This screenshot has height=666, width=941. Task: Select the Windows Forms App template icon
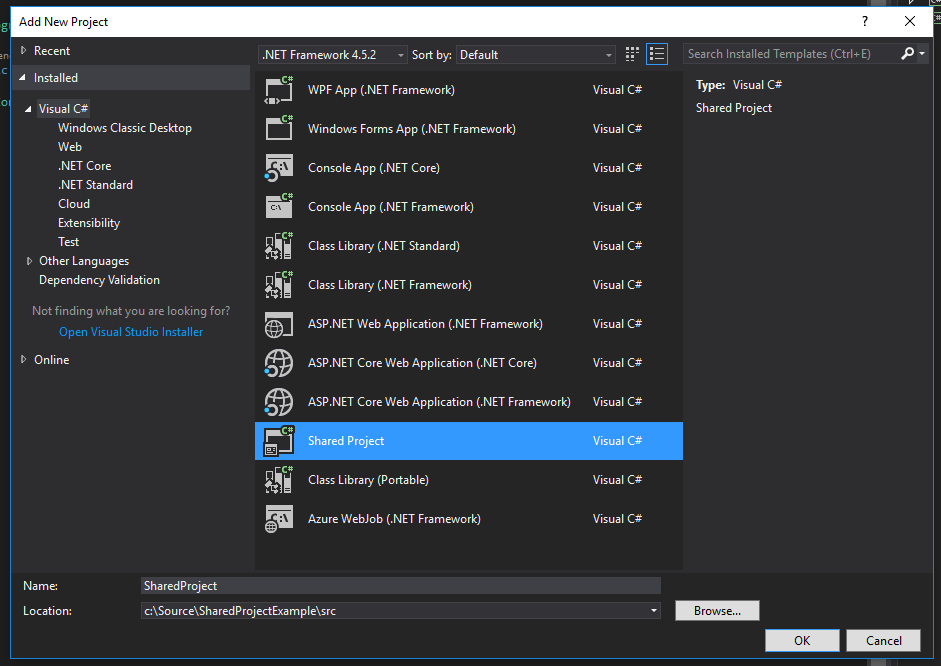279,129
